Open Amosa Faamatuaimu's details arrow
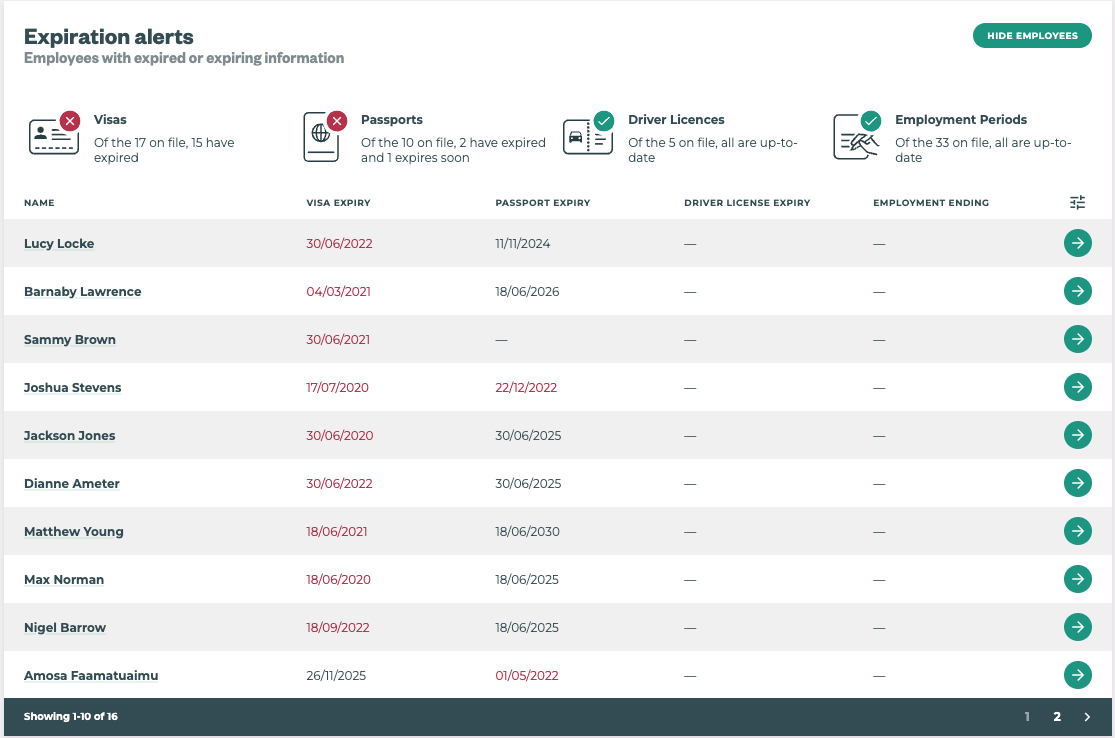The image size is (1115, 738). pyautogui.click(x=1077, y=675)
